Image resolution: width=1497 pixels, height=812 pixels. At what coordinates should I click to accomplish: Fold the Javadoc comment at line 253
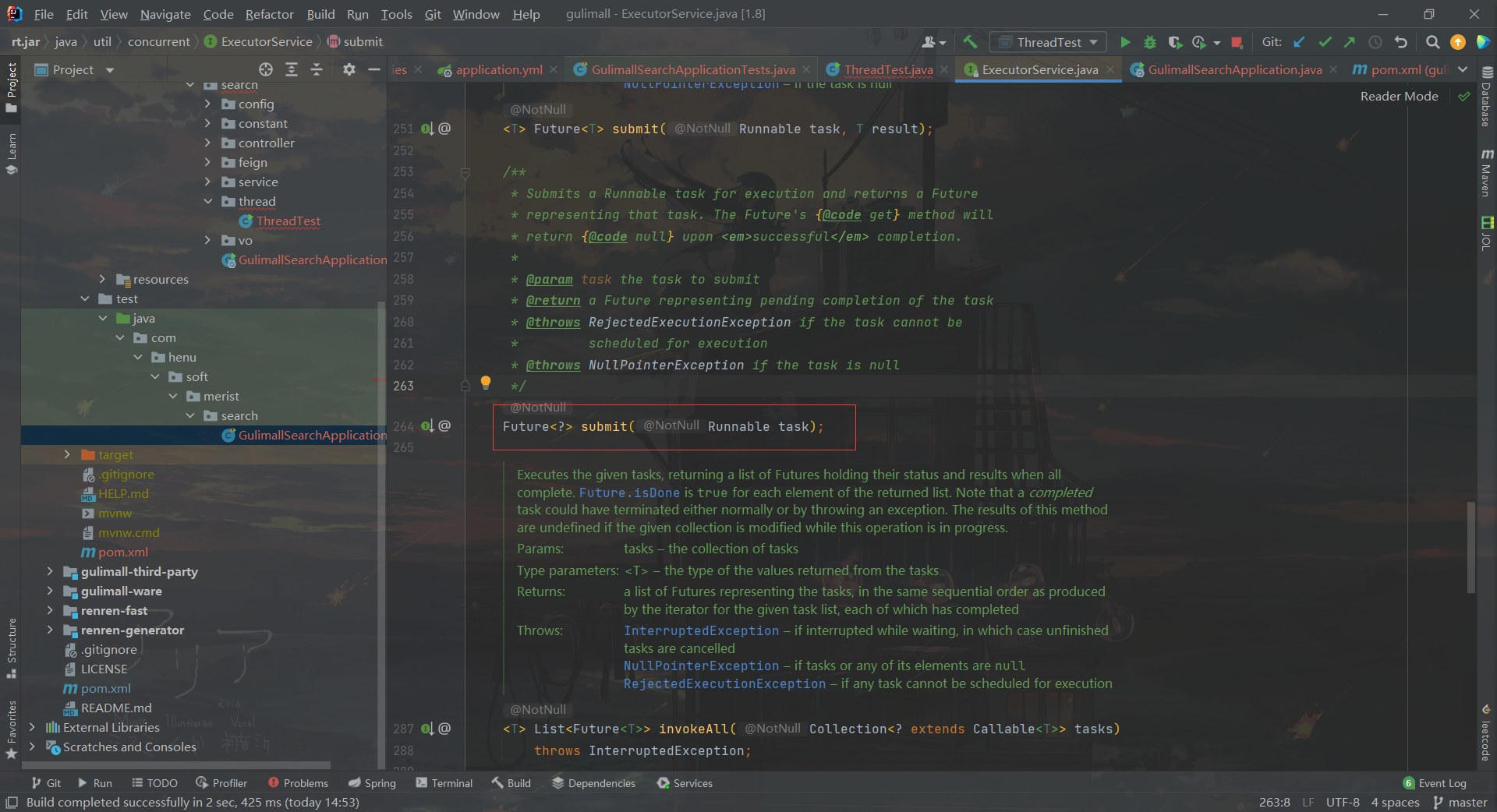tap(465, 172)
